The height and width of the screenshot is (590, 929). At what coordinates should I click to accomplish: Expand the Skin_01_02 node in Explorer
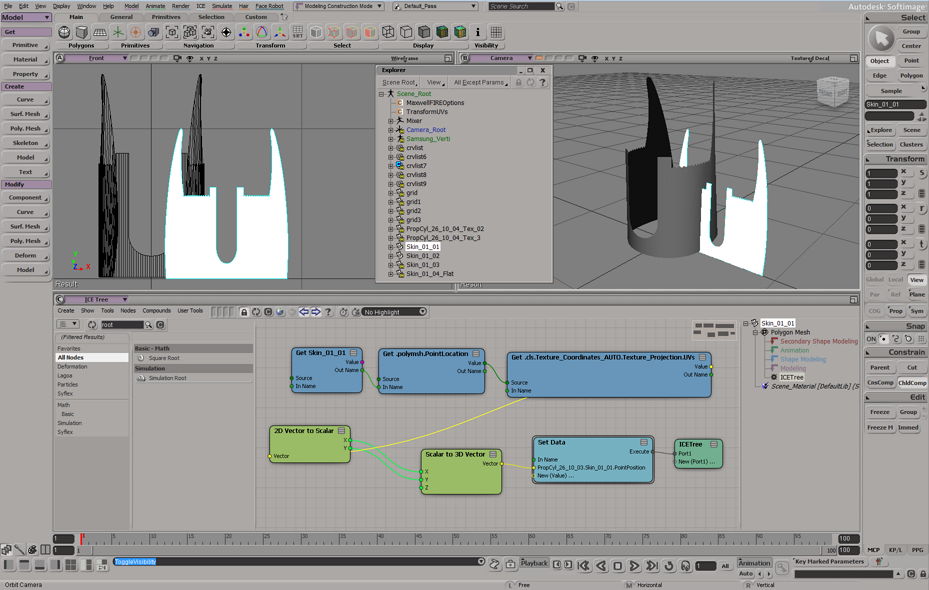pyautogui.click(x=390, y=256)
